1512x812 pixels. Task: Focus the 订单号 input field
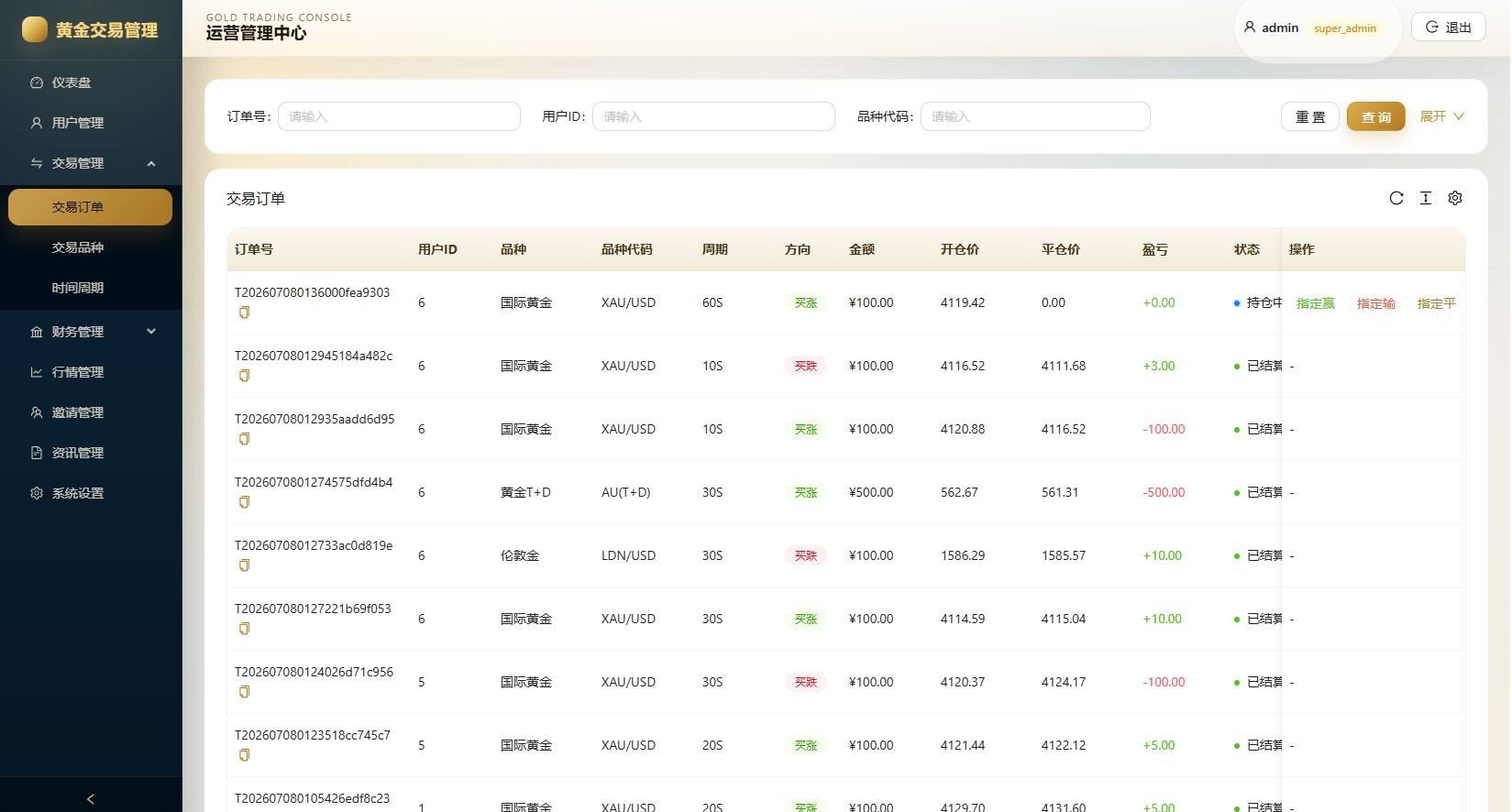(399, 116)
